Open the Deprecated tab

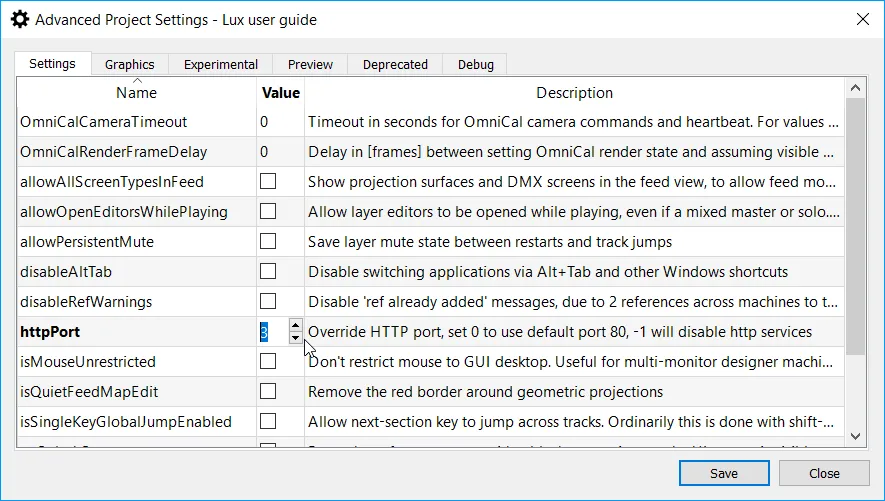(395, 64)
